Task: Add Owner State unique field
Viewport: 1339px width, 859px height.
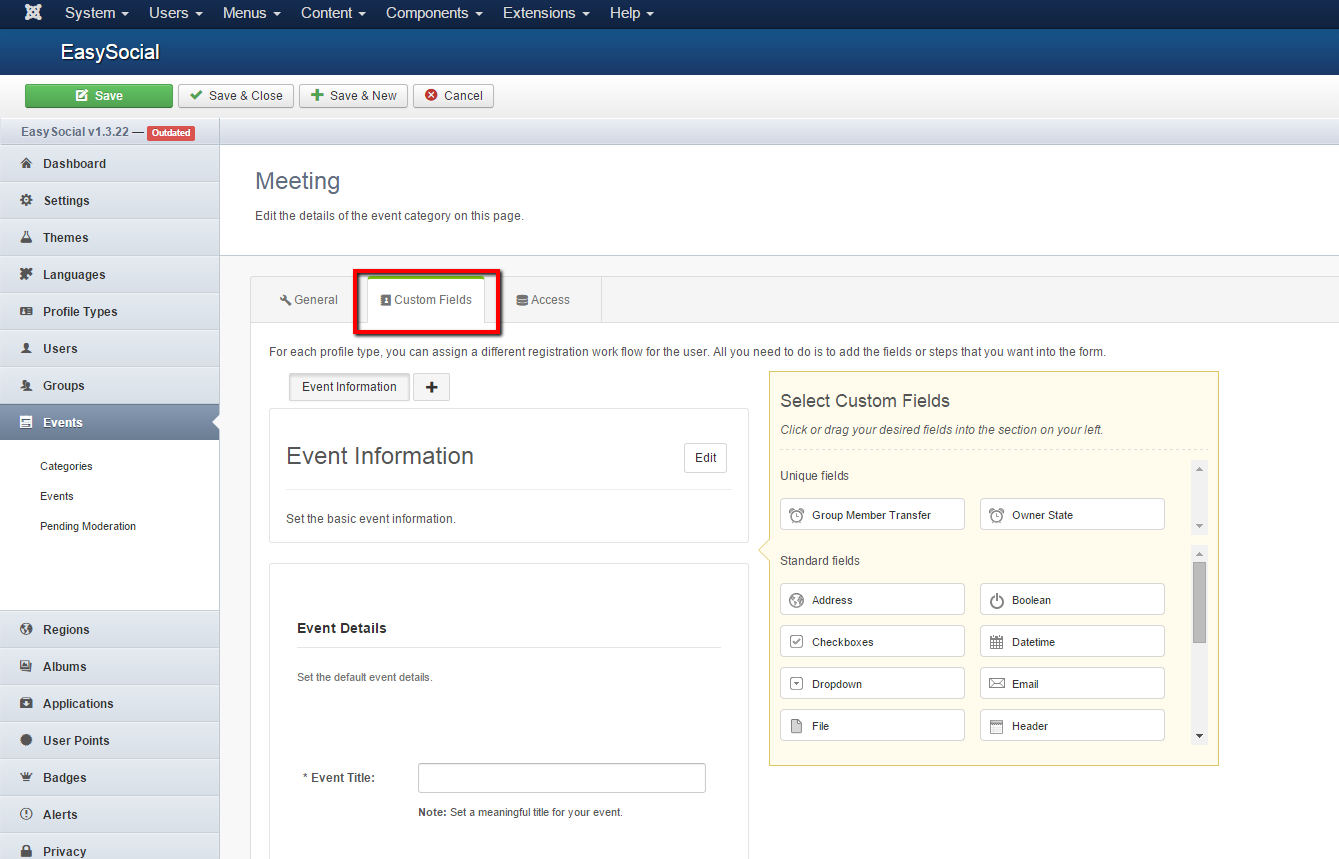Action: click(x=1072, y=515)
